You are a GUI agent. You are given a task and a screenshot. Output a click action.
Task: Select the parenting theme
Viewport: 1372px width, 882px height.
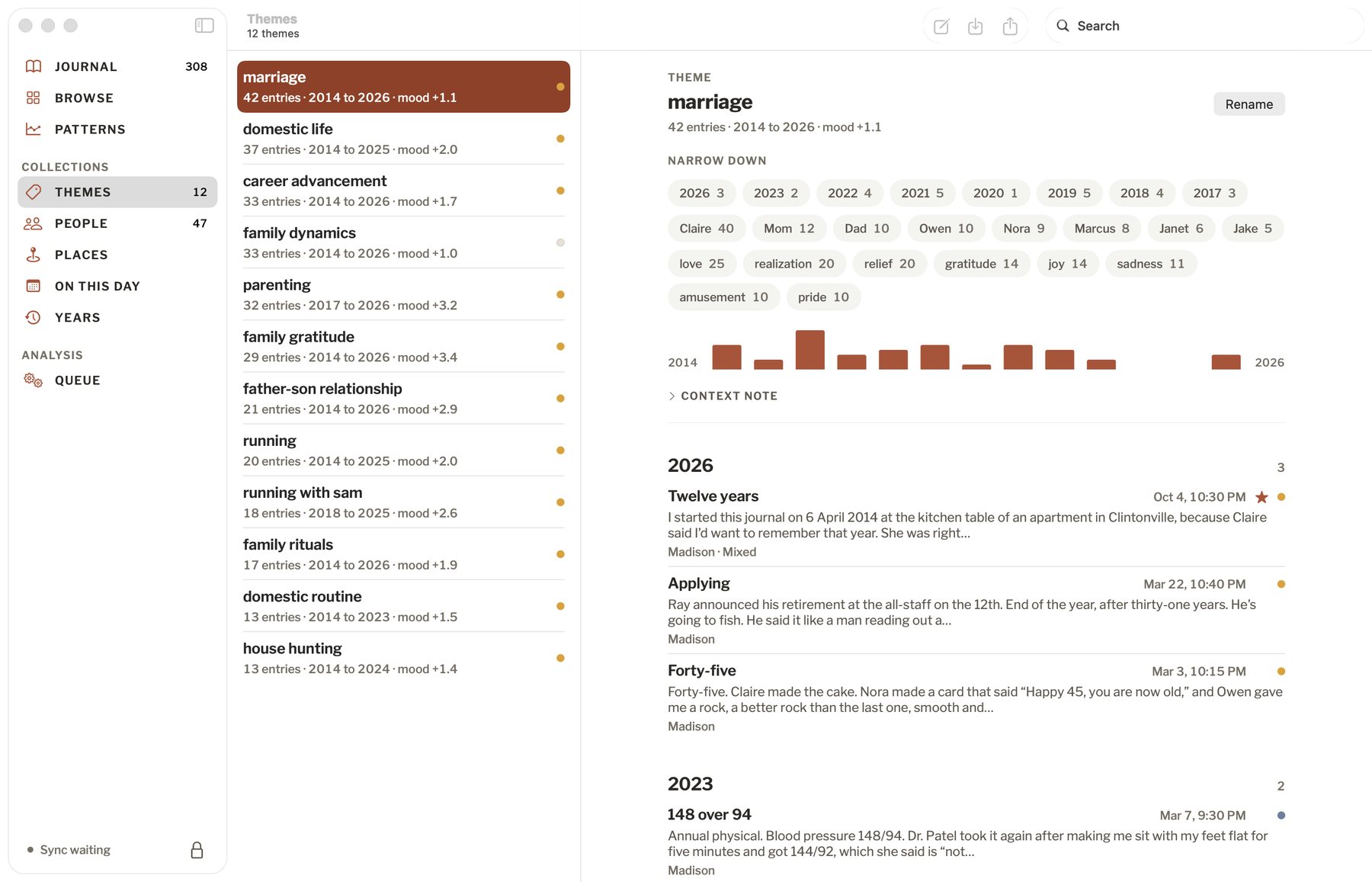pyautogui.click(x=403, y=294)
